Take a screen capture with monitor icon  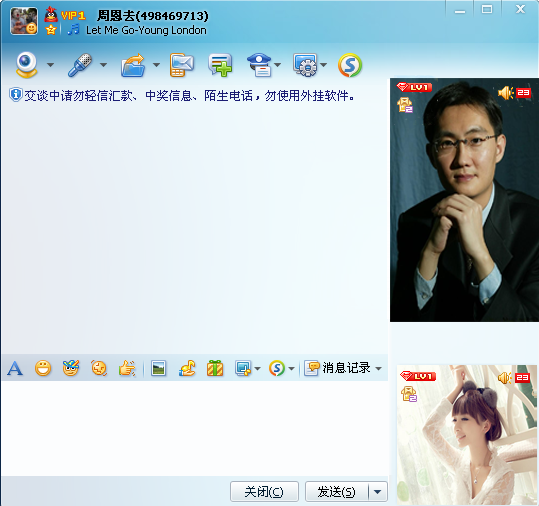[x=243, y=368]
